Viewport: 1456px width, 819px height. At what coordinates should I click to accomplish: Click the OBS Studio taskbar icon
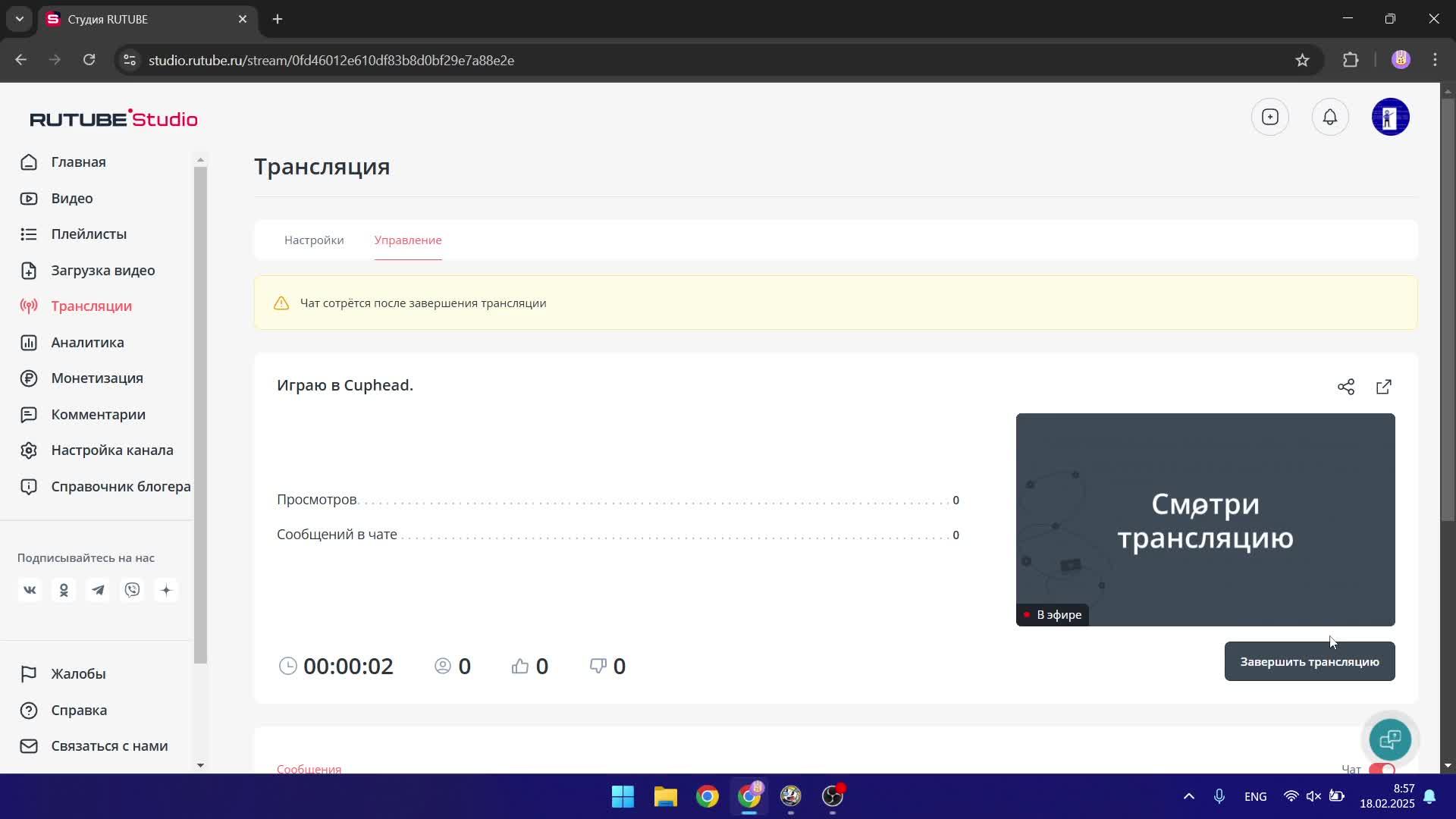pos(833,796)
